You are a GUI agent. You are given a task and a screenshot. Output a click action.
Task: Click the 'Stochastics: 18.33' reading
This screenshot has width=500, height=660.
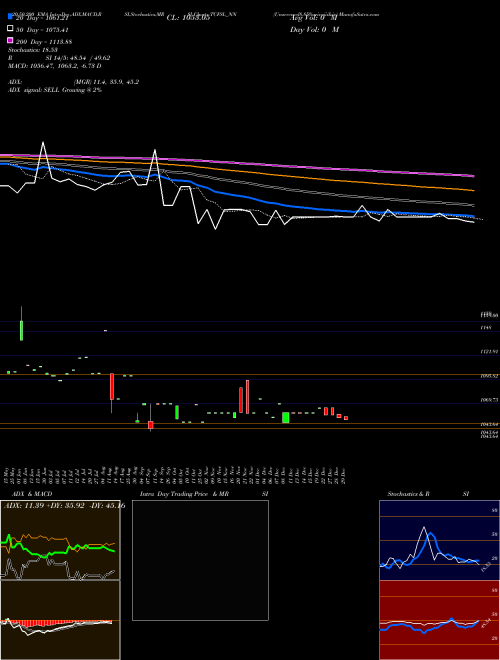(33, 50)
